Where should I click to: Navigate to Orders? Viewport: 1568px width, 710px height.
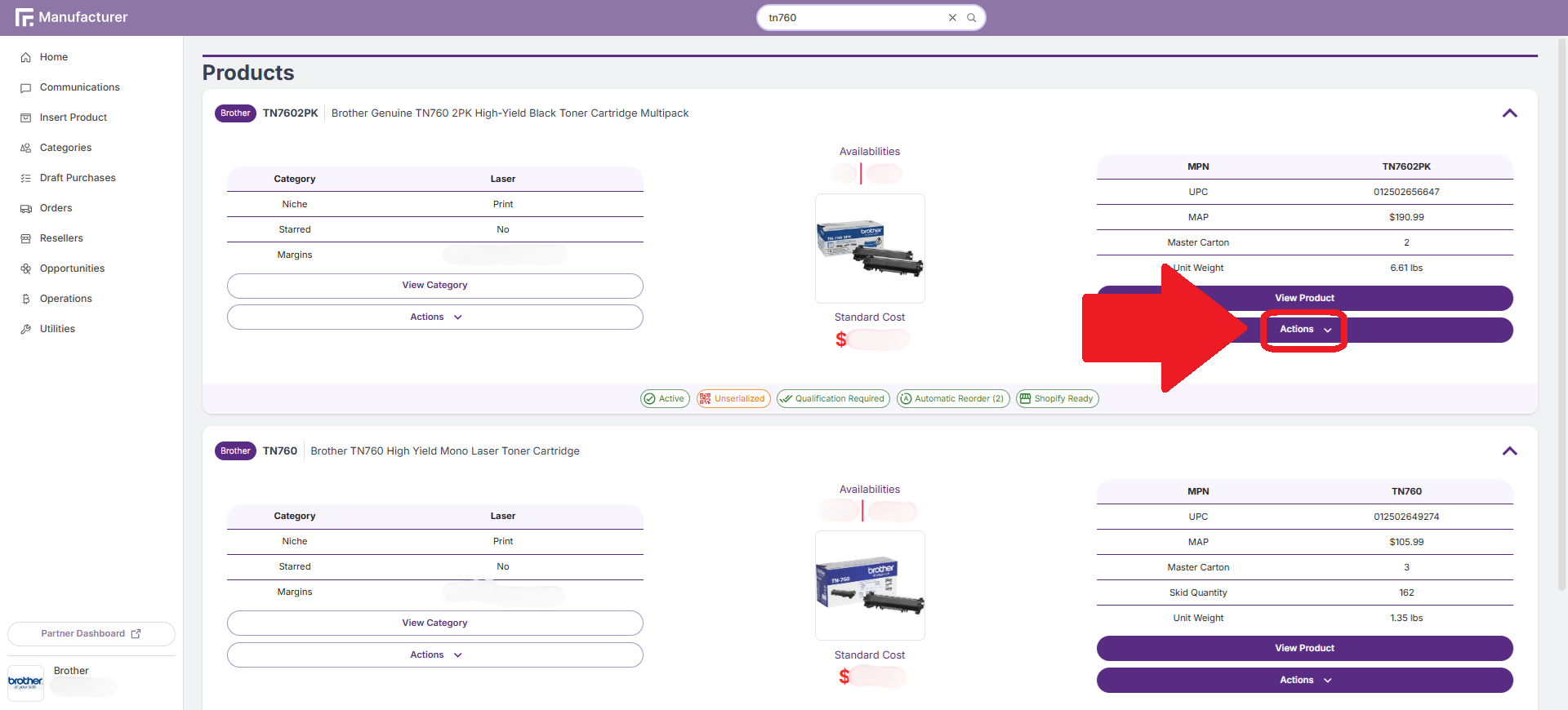point(56,208)
